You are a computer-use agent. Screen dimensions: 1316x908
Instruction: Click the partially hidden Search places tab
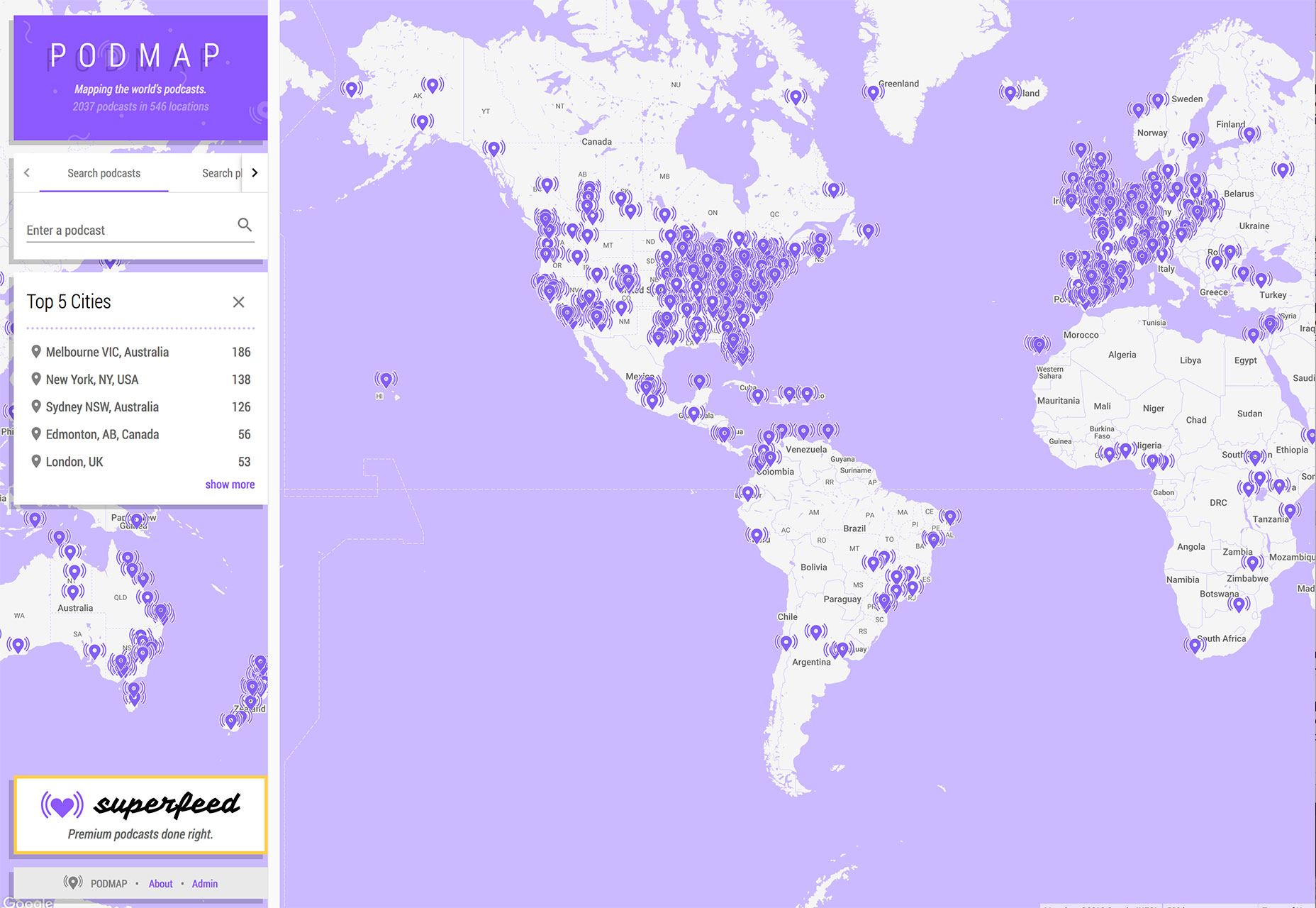tap(222, 173)
